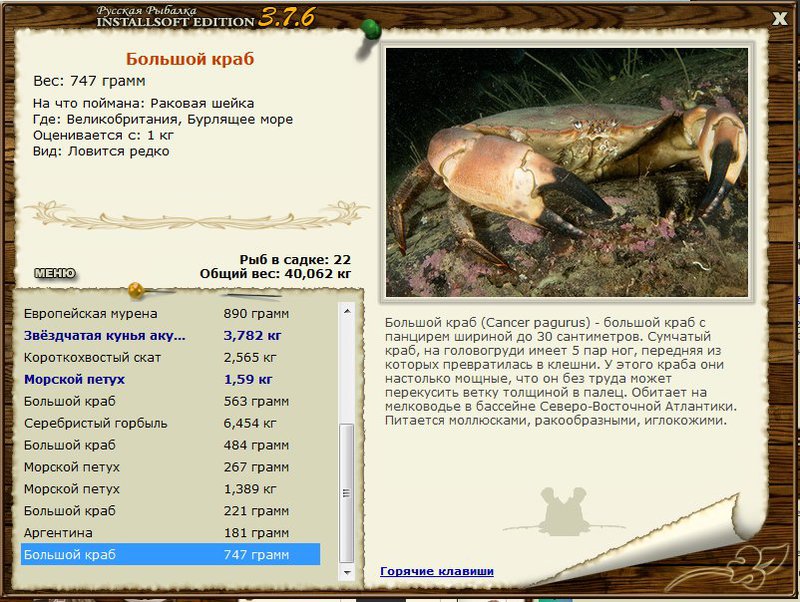Image resolution: width=800 pixels, height=602 pixels.
Task: Select the Звёздчатая кунья акула 3,782 кг row
Action: coord(170,335)
